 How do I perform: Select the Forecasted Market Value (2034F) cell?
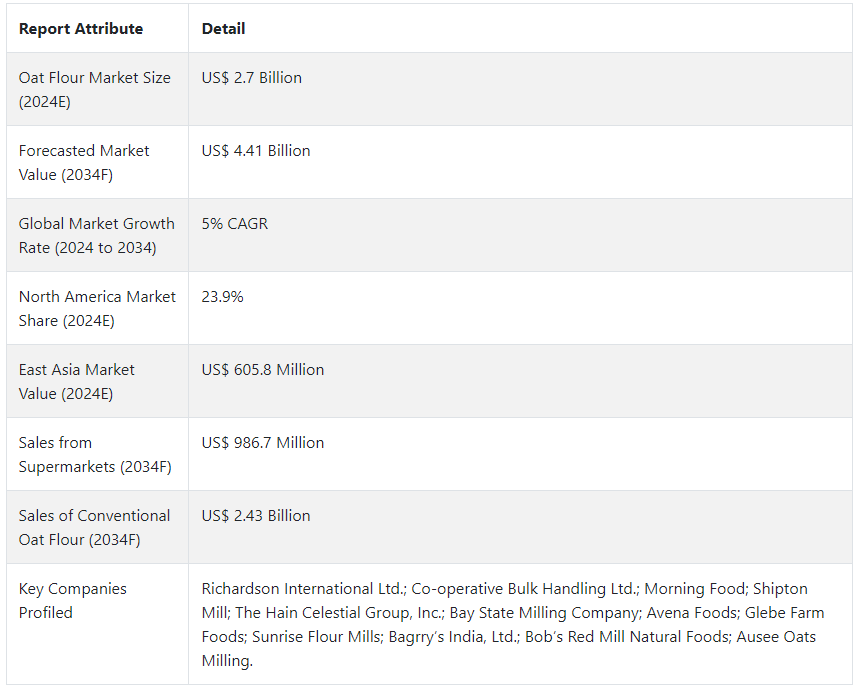pyautogui.click(x=84, y=162)
